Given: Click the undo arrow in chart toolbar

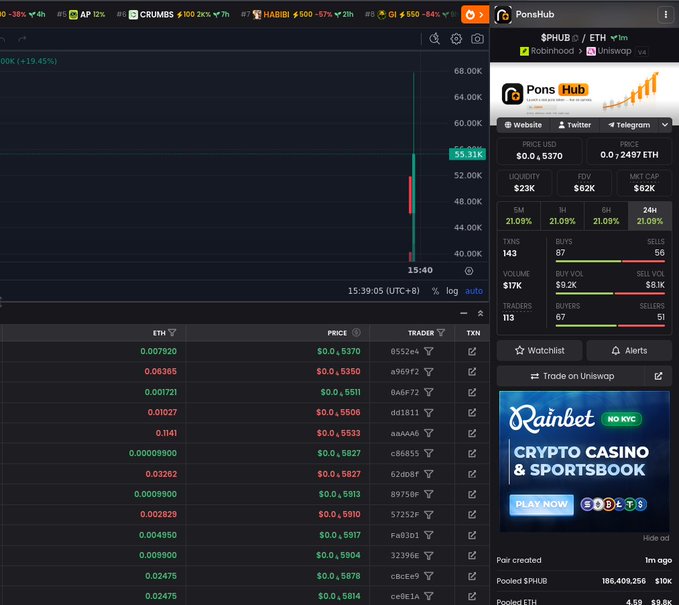Looking at the screenshot, I should pyautogui.click(x=2, y=39).
